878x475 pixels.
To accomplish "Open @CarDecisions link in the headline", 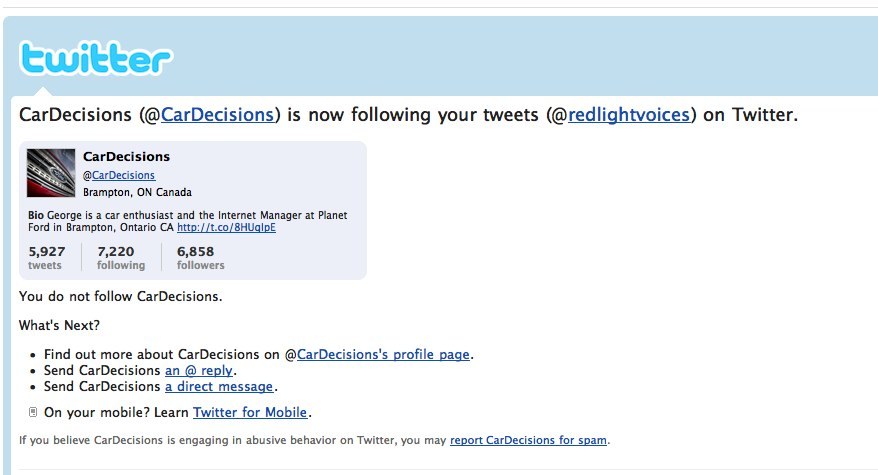I will [x=217, y=114].
